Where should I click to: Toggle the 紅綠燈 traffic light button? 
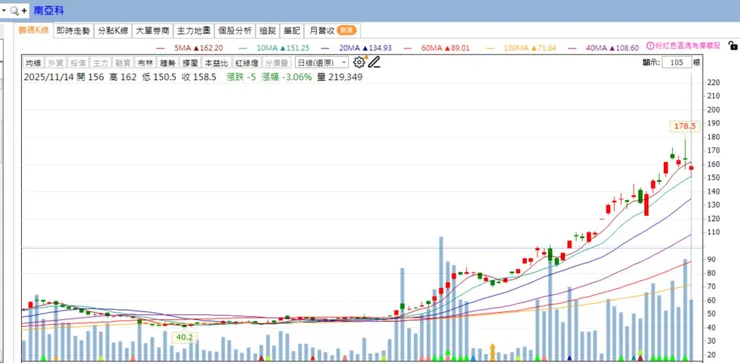[247, 62]
